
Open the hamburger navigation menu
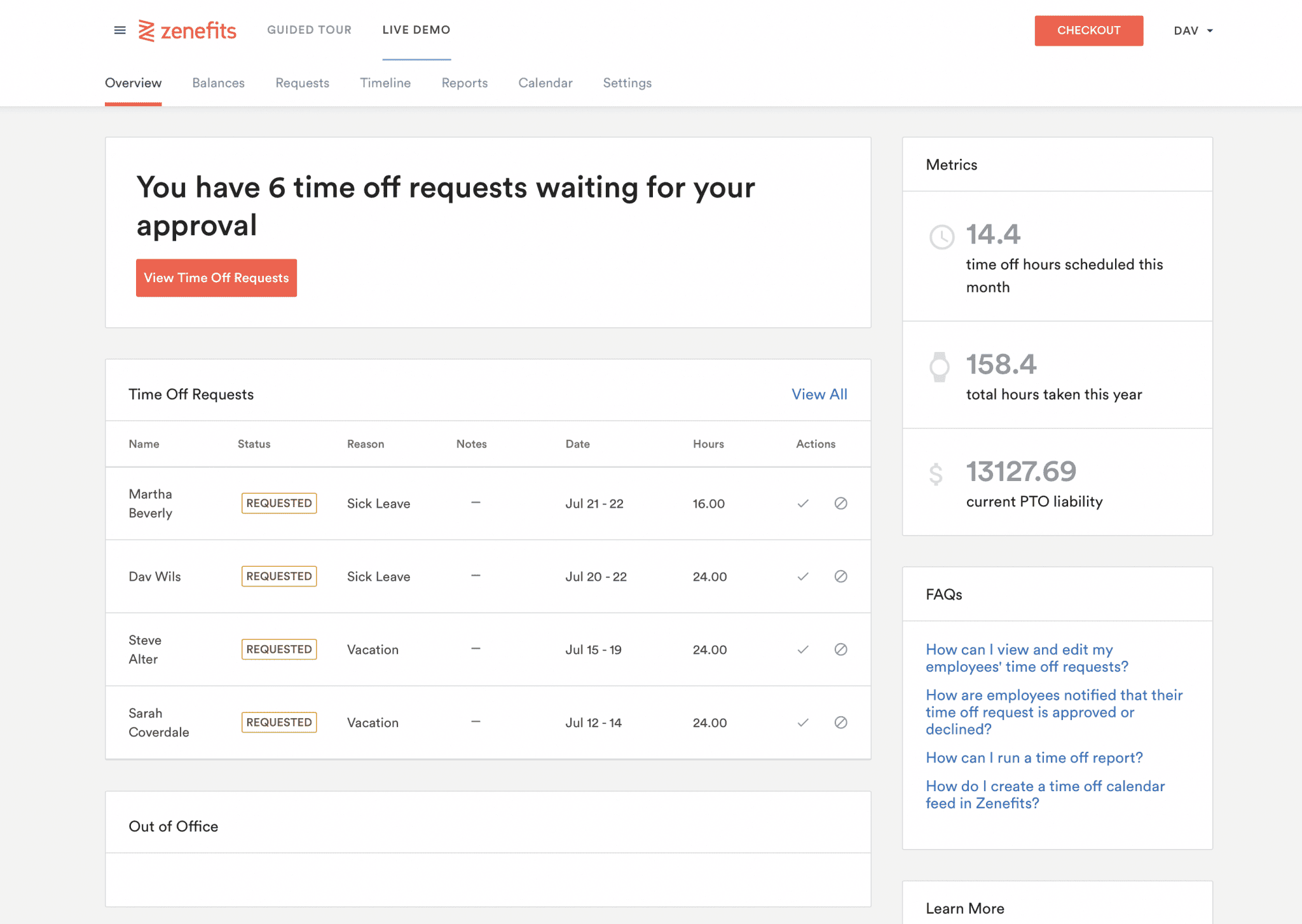(120, 30)
